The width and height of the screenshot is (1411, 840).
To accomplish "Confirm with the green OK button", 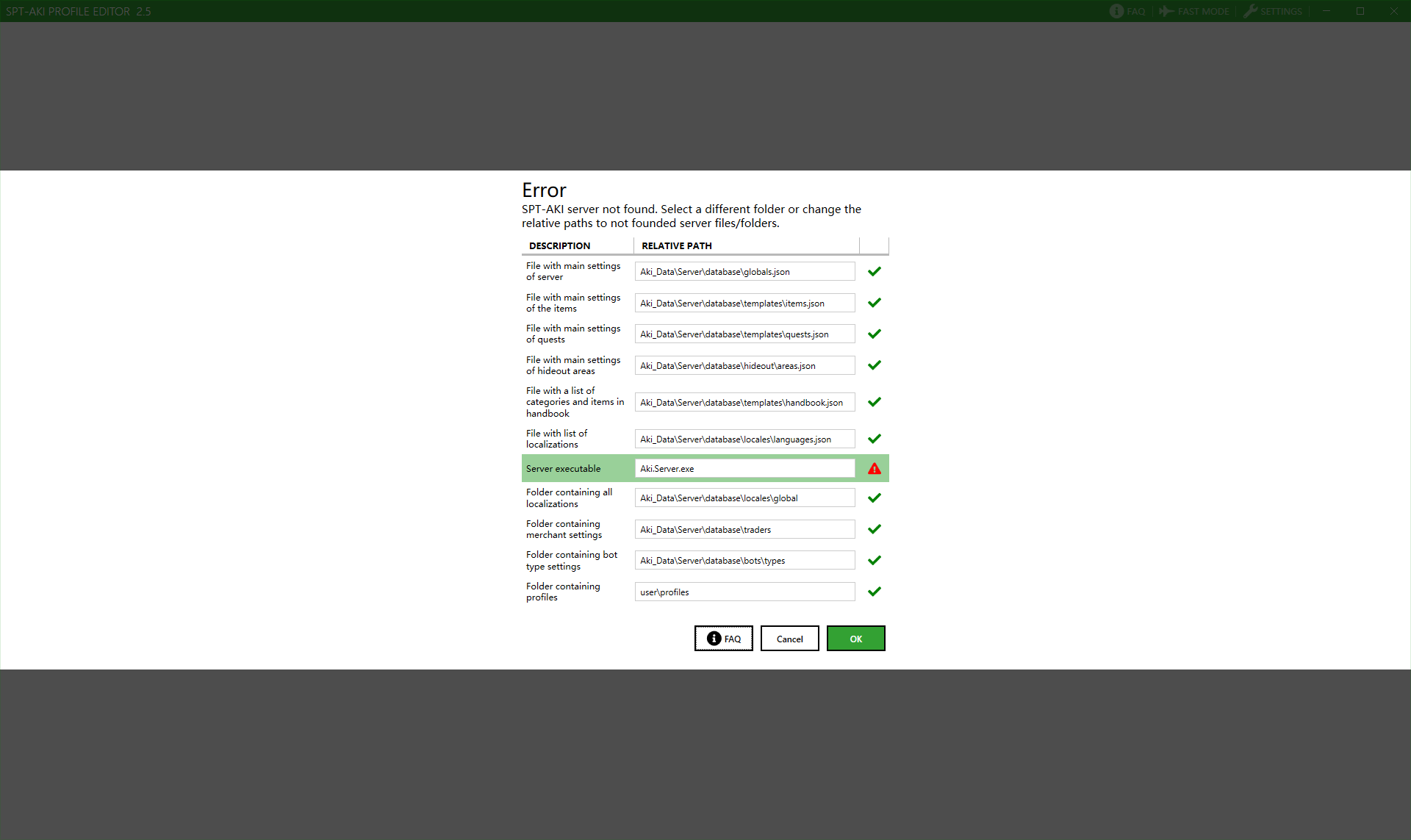I will click(855, 639).
